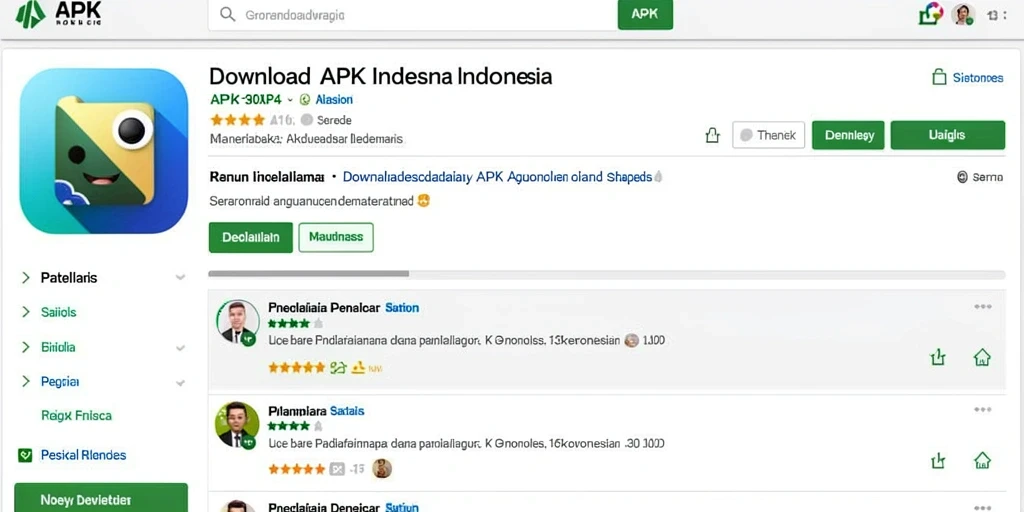Screen dimensions: 1024x512
Task: Toggle the Thenek button
Action: point(769,135)
